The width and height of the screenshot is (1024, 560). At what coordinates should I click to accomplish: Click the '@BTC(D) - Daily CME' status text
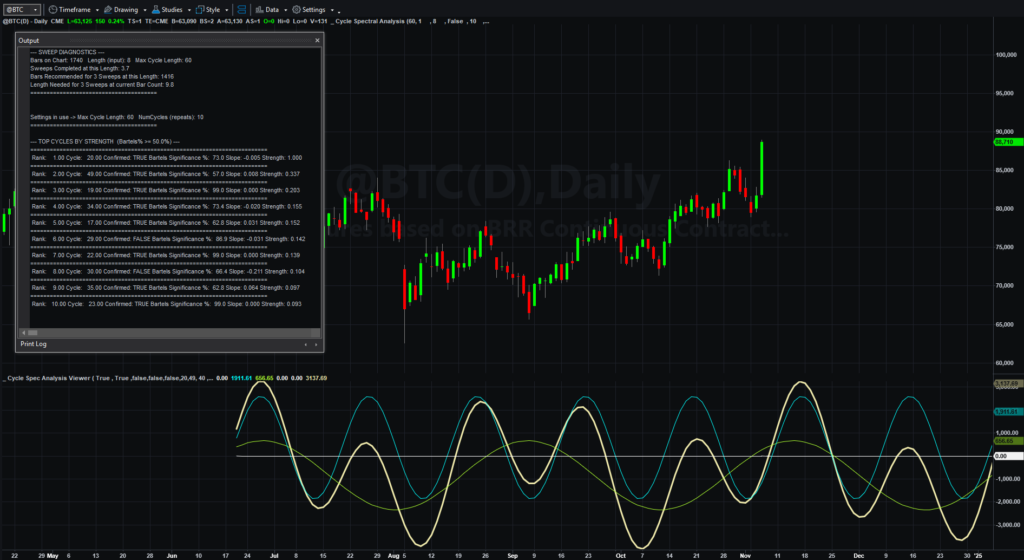point(33,22)
